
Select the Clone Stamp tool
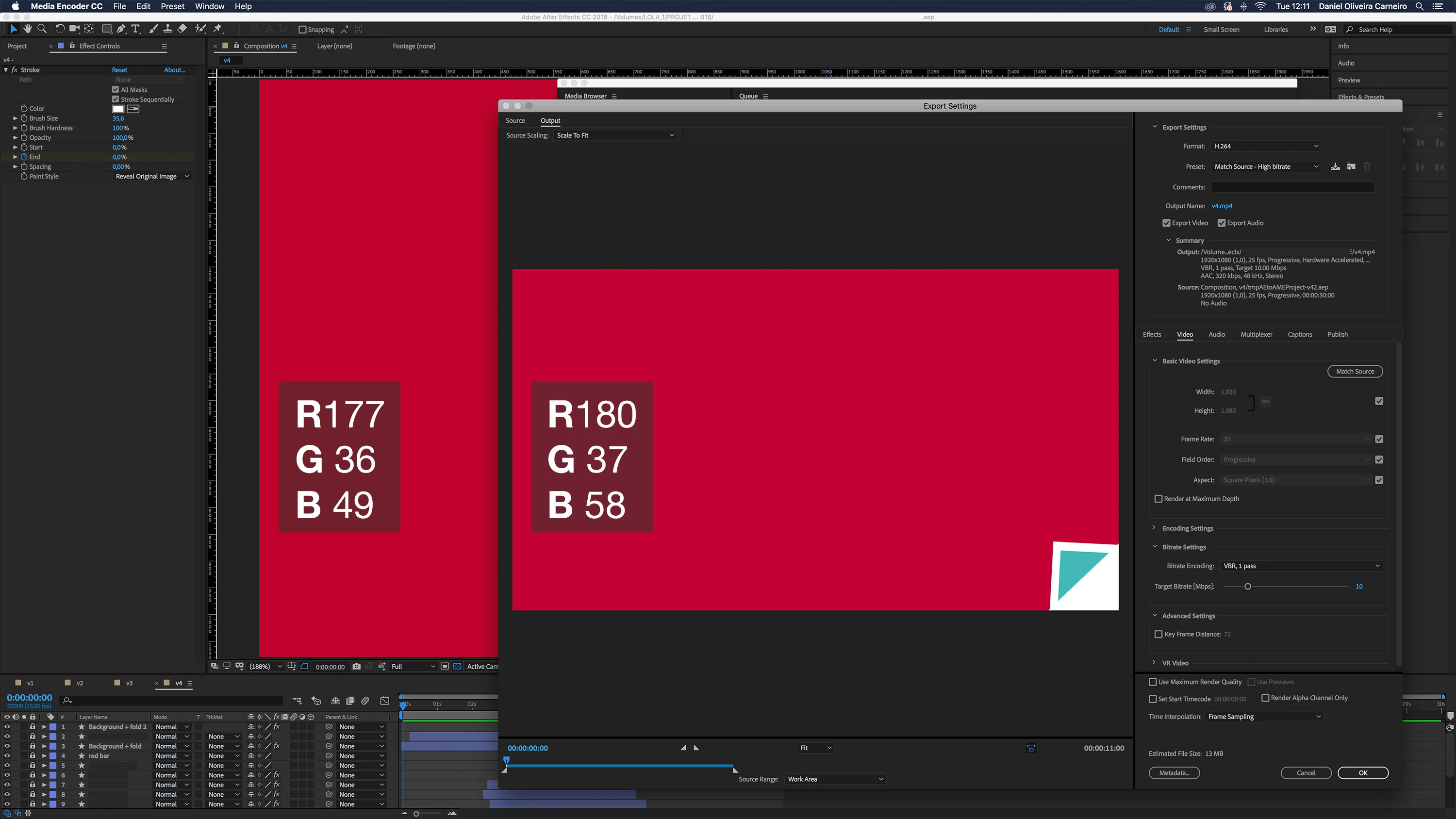coord(168,29)
